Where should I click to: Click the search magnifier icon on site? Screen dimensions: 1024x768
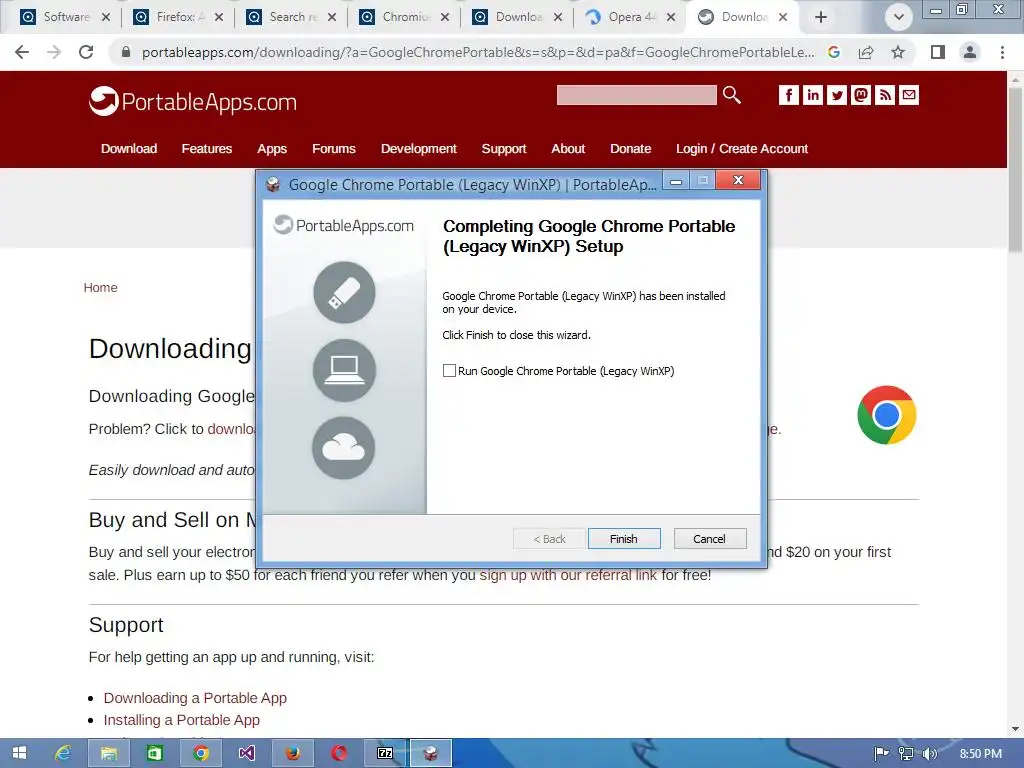731,95
